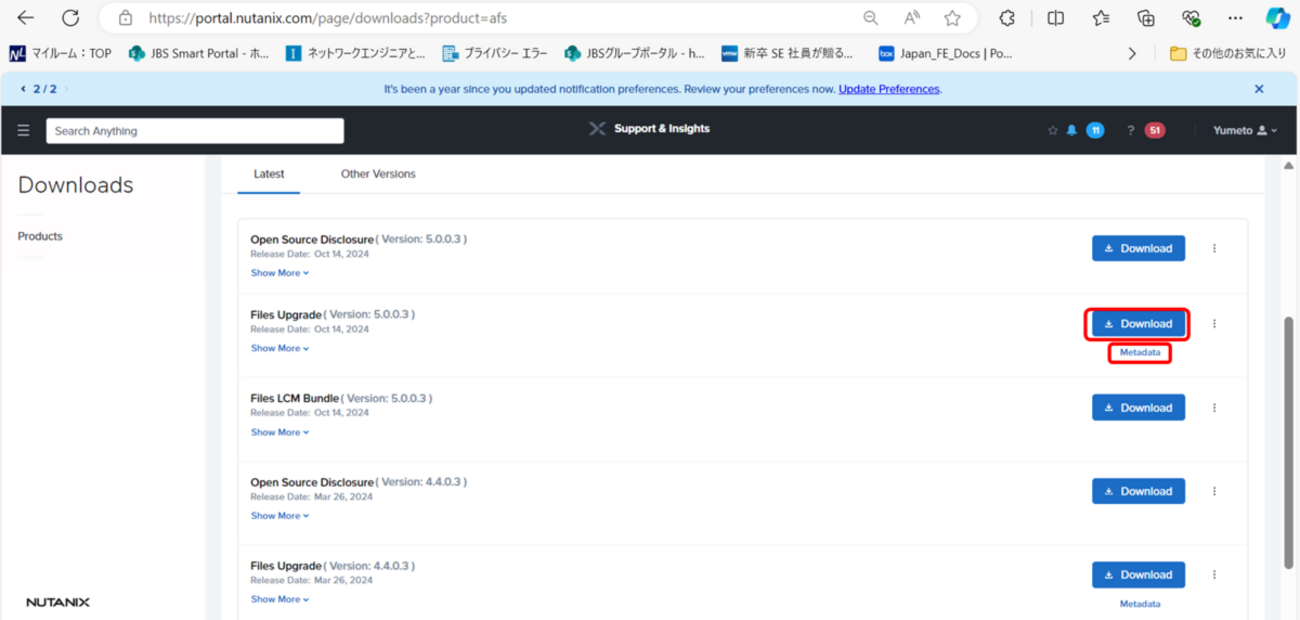Click the Downloads heading in the sidebar
Viewport: 1300px width, 620px height.
tap(76, 185)
